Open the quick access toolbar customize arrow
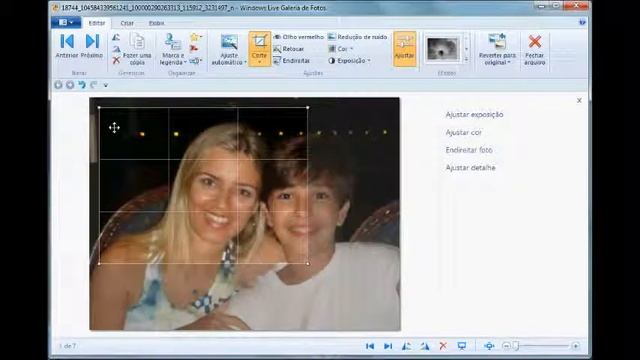640x360 pixels. click(106, 85)
